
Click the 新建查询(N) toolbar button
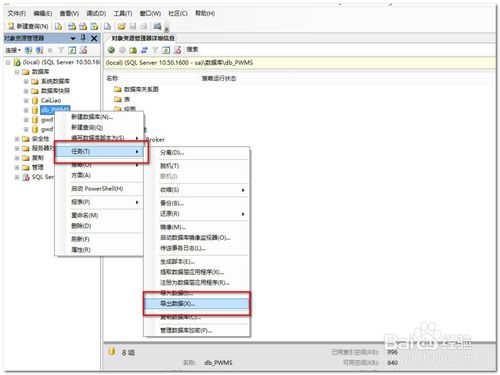click(28, 26)
